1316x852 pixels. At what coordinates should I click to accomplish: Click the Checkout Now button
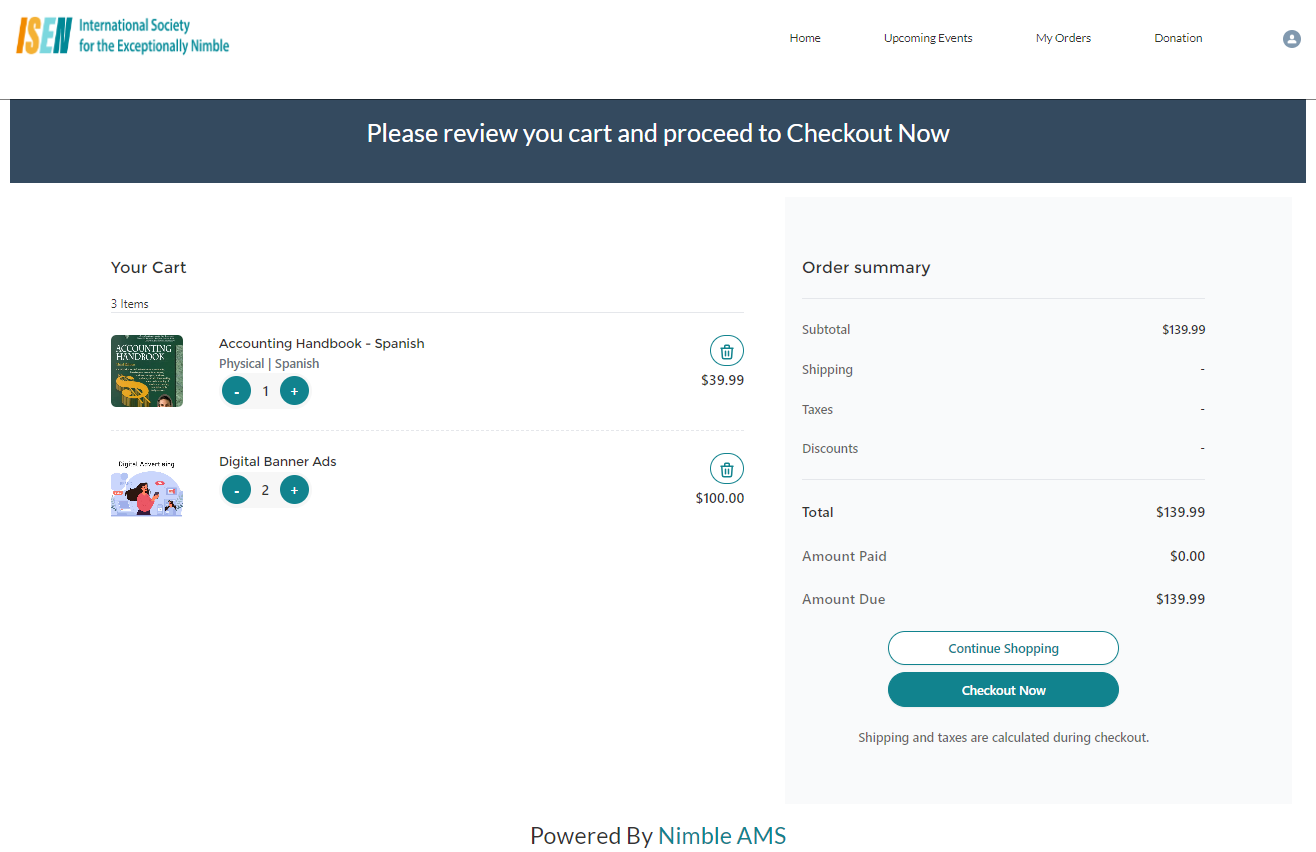pyautogui.click(x=1003, y=690)
